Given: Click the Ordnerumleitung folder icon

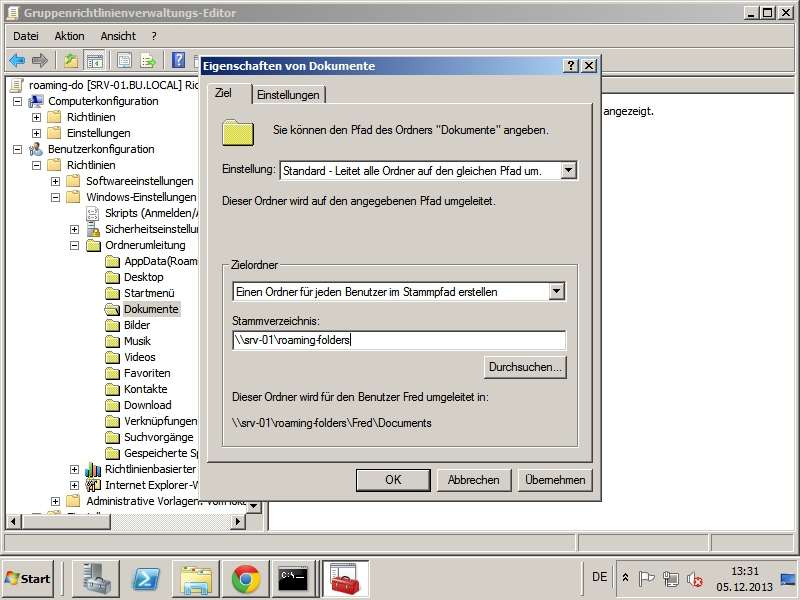Looking at the screenshot, I should [x=93, y=245].
